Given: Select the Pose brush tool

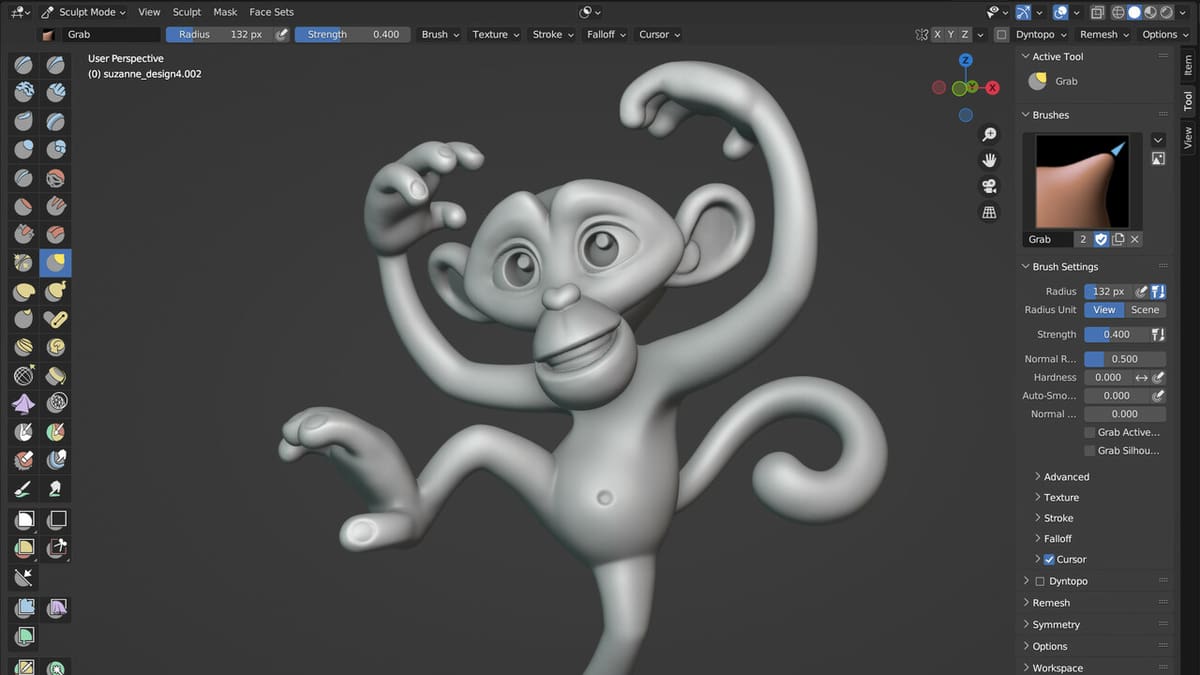Looking at the screenshot, I should pyautogui.click(x=57, y=320).
